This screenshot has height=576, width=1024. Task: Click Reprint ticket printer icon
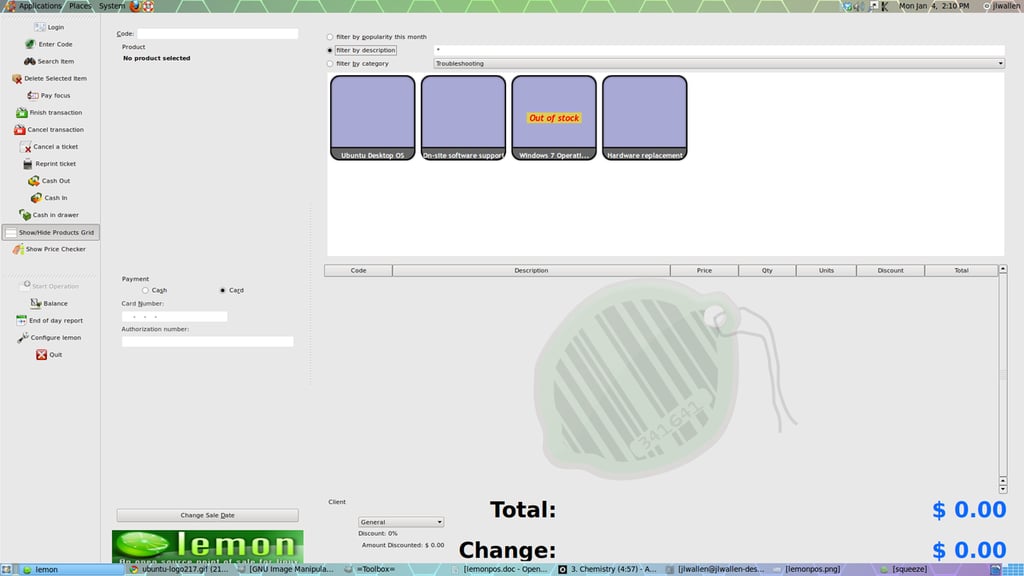[x=27, y=164]
